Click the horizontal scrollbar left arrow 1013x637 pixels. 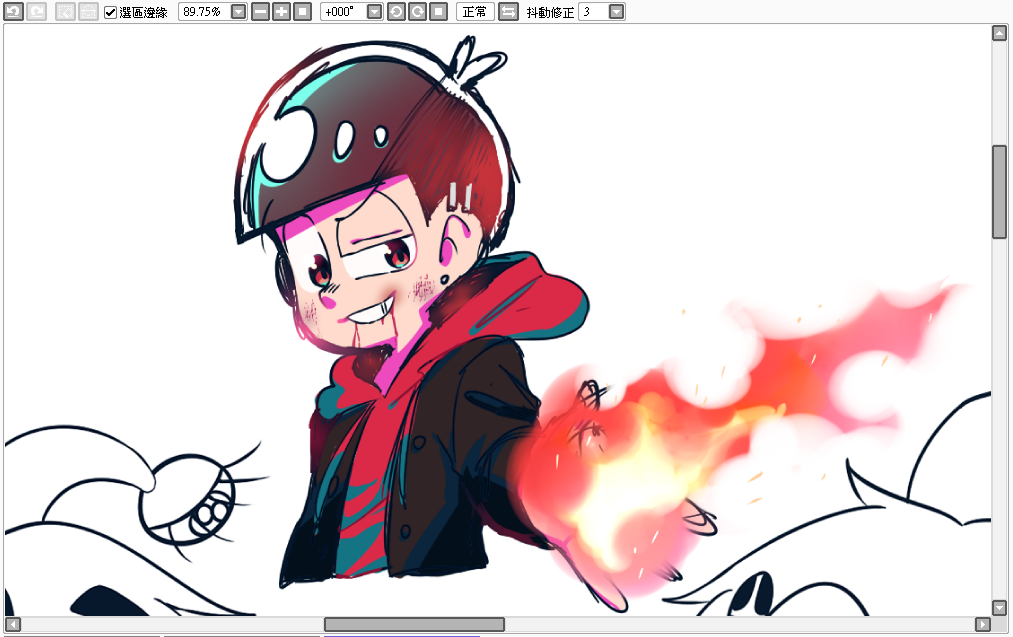[13, 624]
